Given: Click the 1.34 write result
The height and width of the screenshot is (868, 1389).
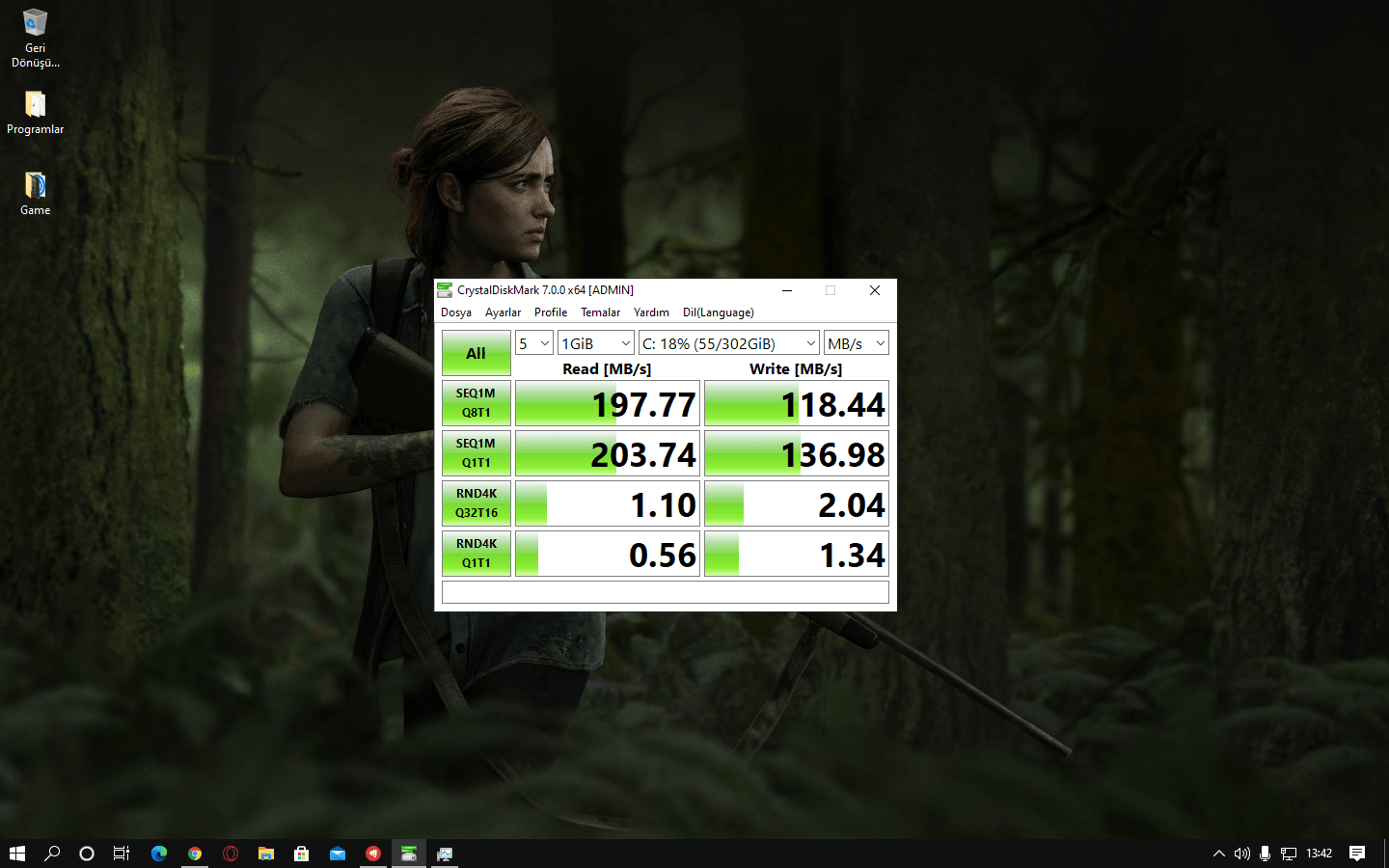Looking at the screenshot, I should tap(797, 554).
